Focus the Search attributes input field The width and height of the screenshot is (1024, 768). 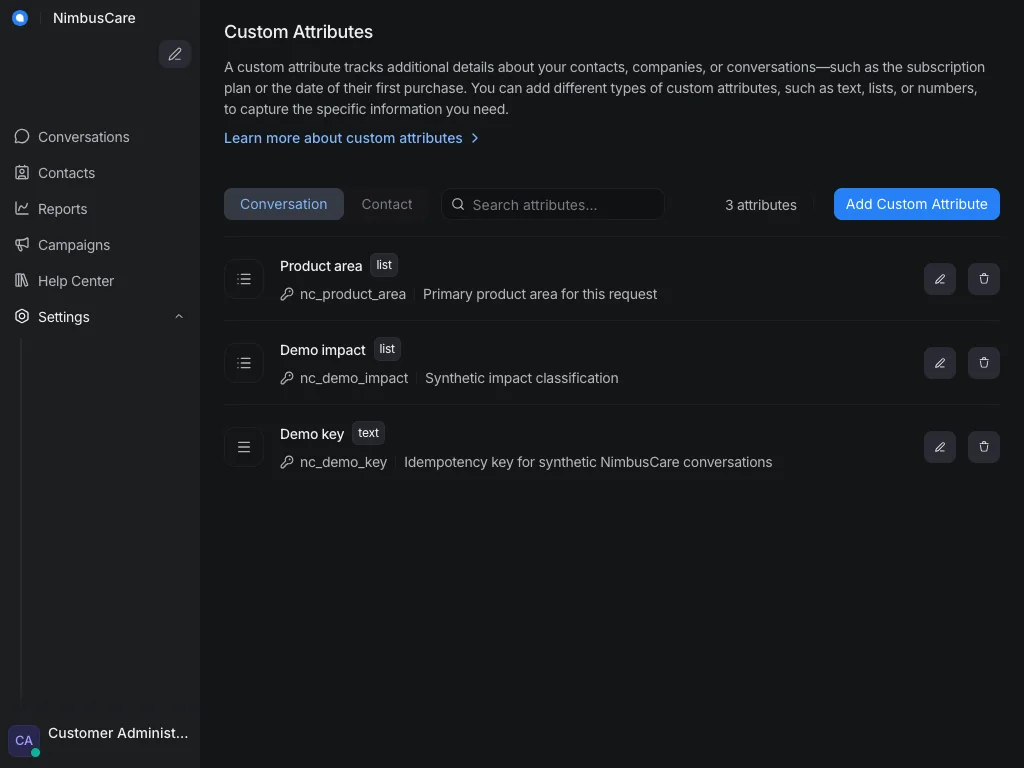coord(552,204)
